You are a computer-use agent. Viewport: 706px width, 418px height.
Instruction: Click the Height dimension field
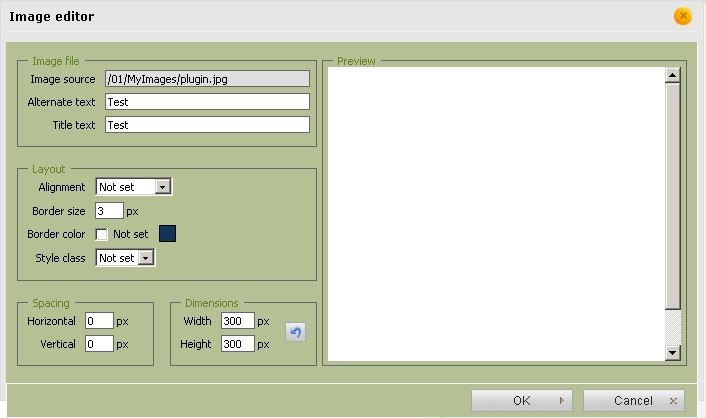pos(236,344)
